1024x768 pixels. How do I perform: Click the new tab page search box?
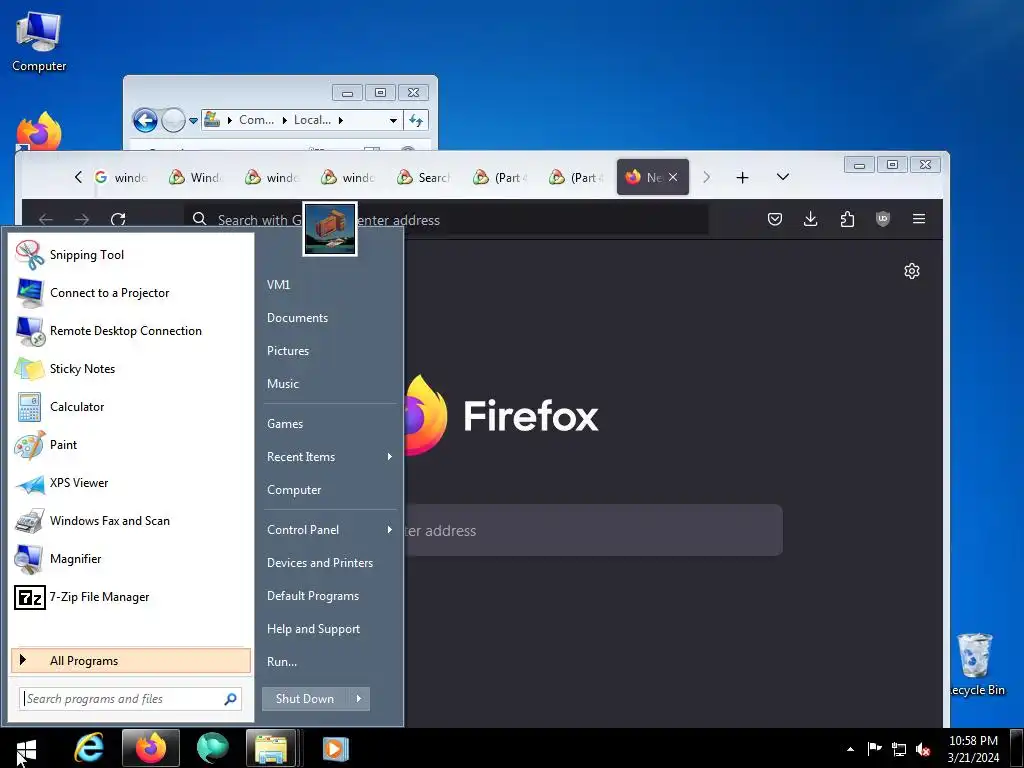pos(593,530)
